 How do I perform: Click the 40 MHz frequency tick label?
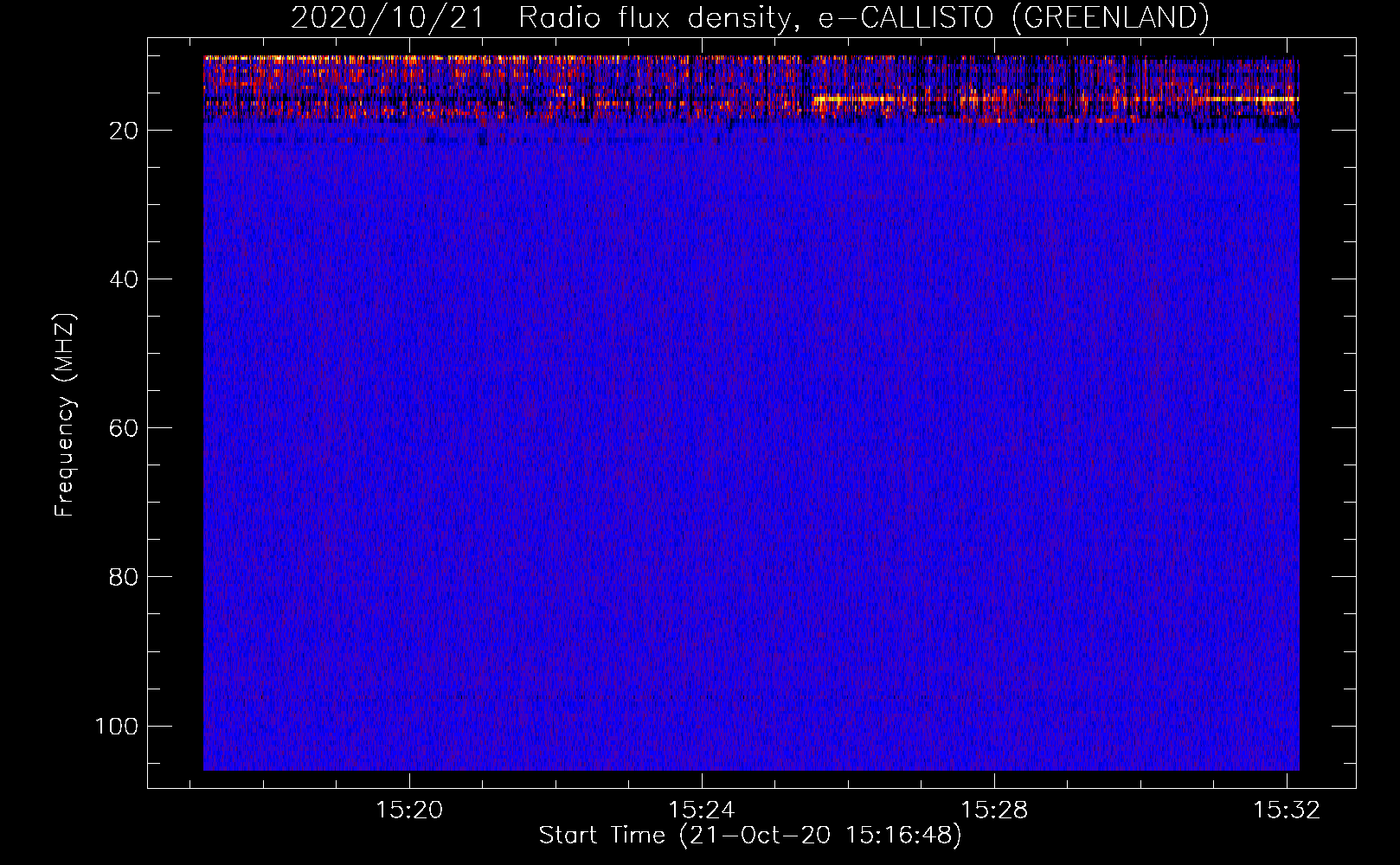pyautogui.click(x=124, y=279)
